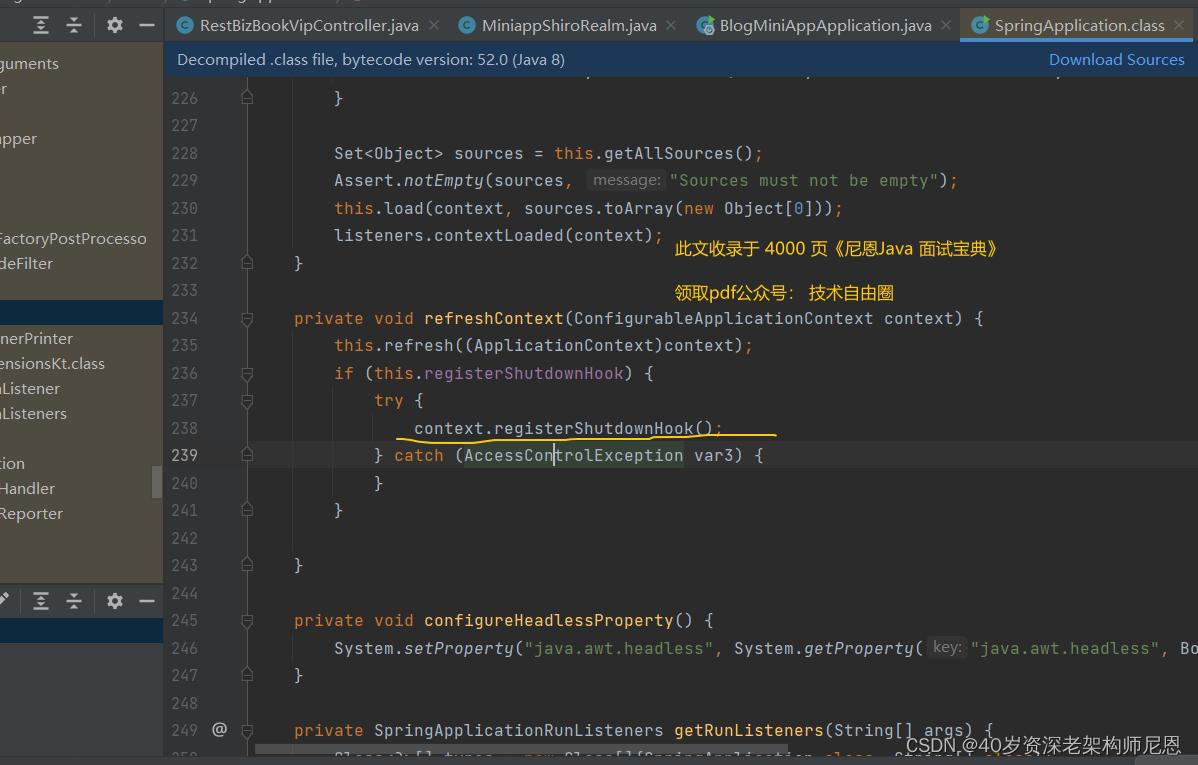
Task: Open lower panel settings gear
Action: click(115, 601)
